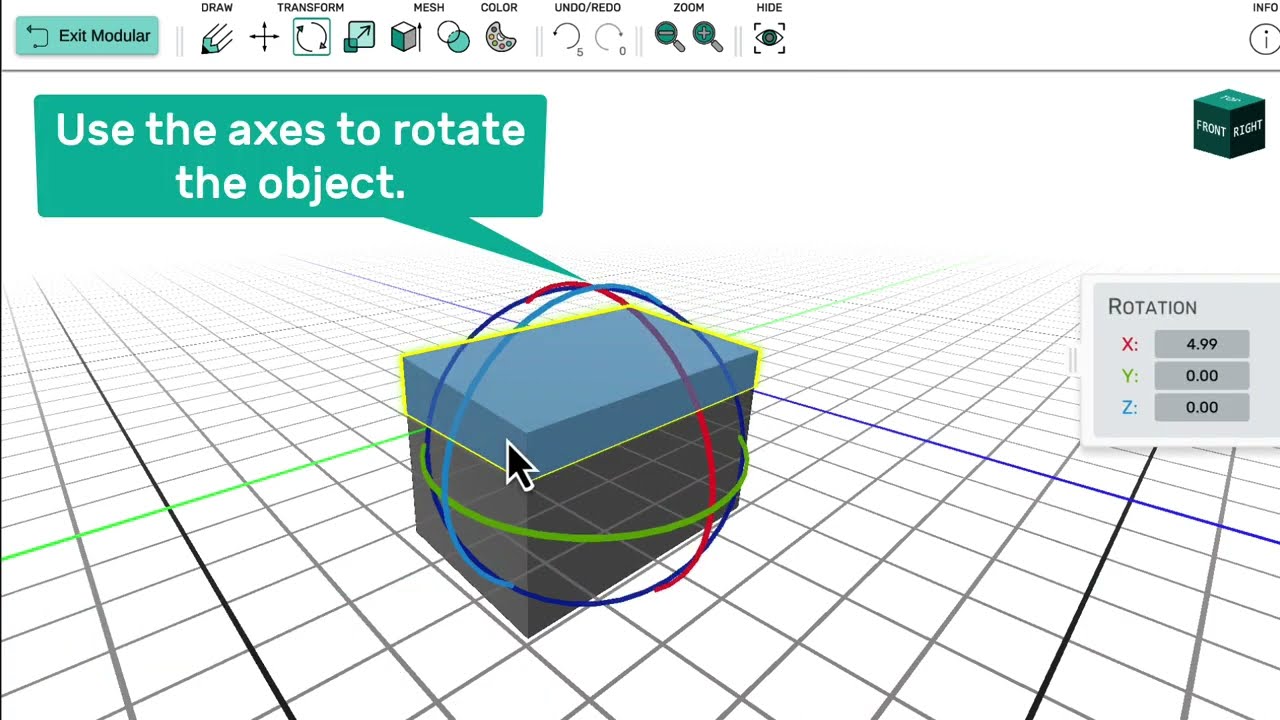Select the blue top box object
1280x720 pixels.
pyautogui.click(x=600, y=365)
